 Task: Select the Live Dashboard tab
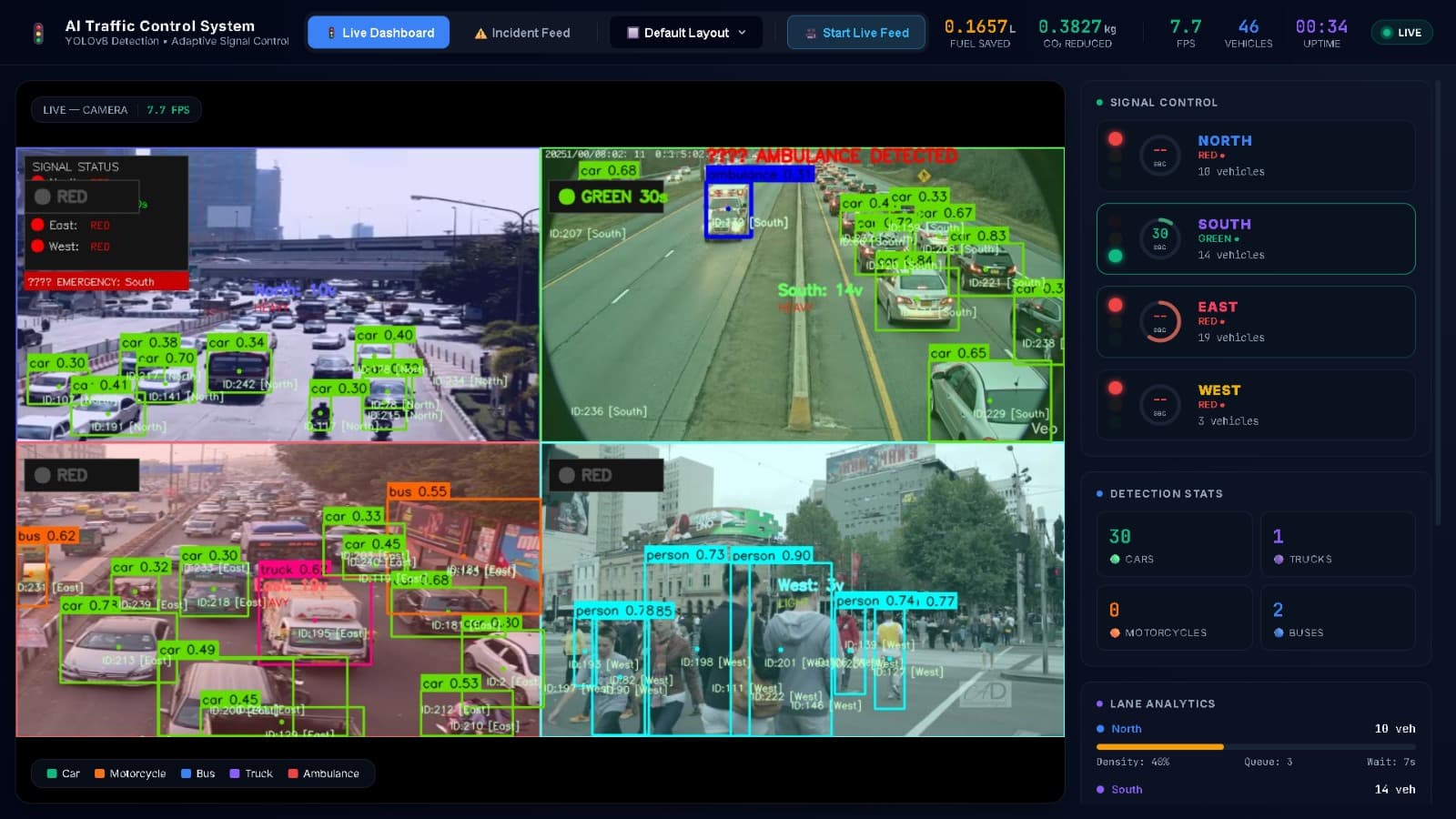pyautogui.click(x=378, y=32)
